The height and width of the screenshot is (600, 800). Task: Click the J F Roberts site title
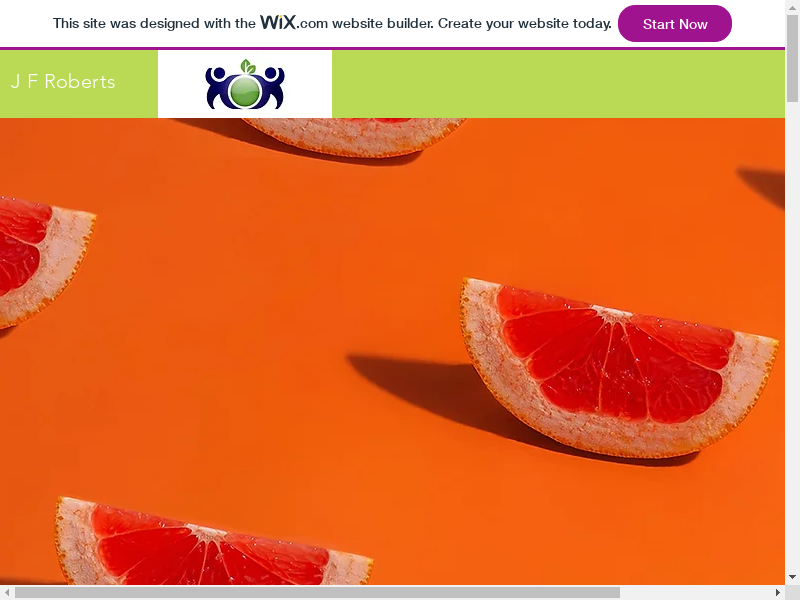63,82
